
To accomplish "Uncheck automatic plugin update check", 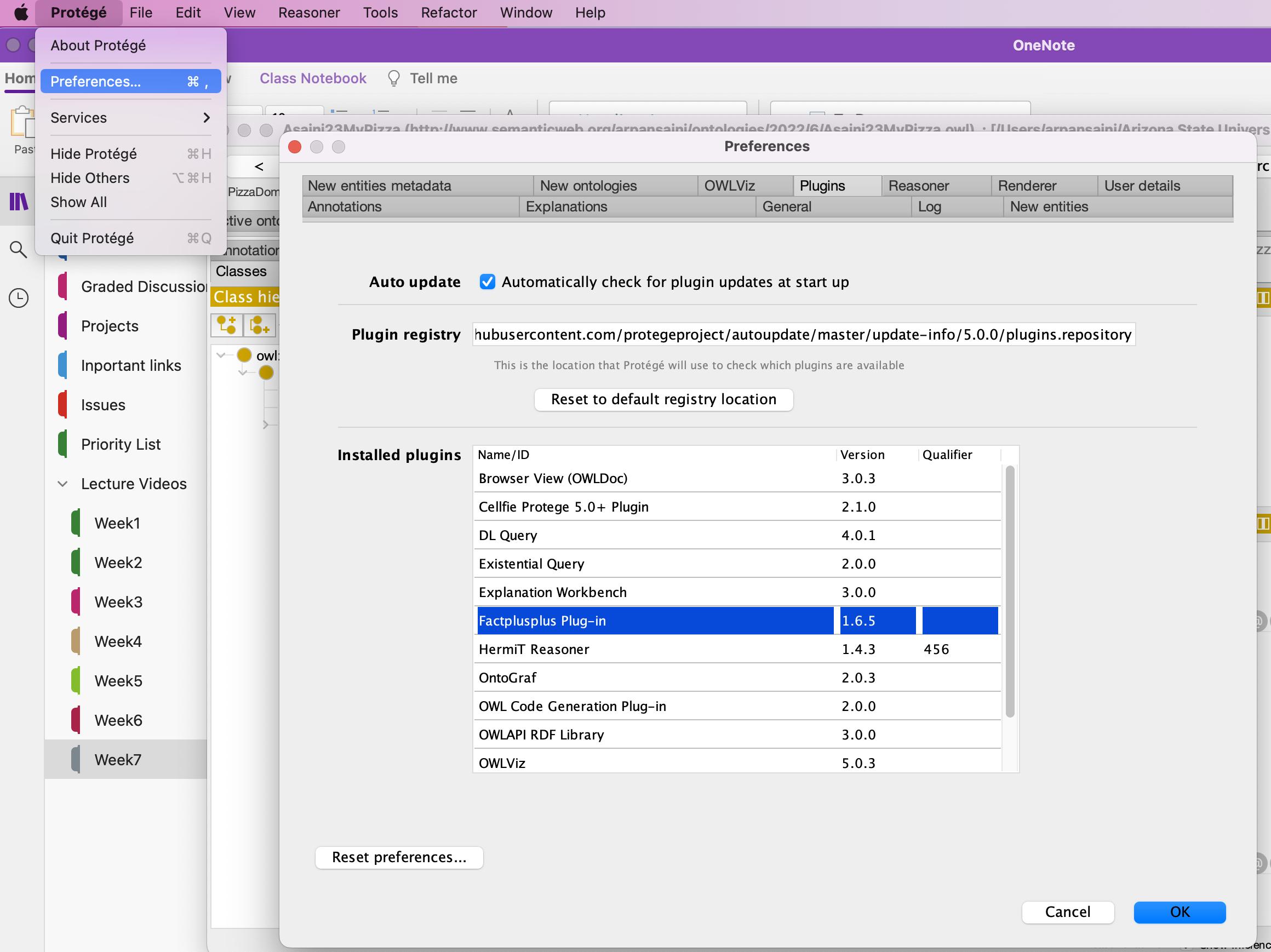I will pos(486,282).
